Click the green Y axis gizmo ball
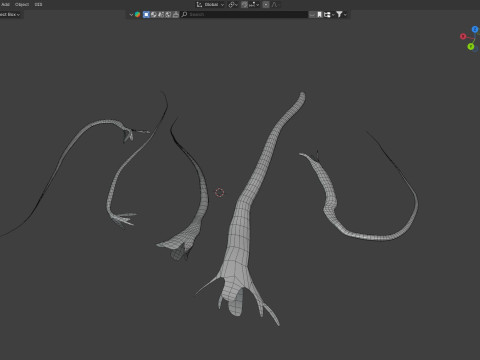Image resolution: width=480 pixels, height=360 pixels. coord(471,46)
